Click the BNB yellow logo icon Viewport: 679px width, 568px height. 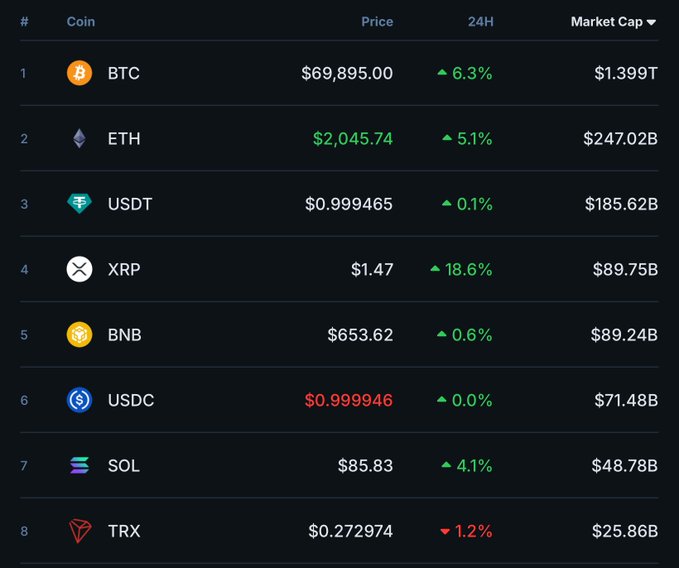79,335
